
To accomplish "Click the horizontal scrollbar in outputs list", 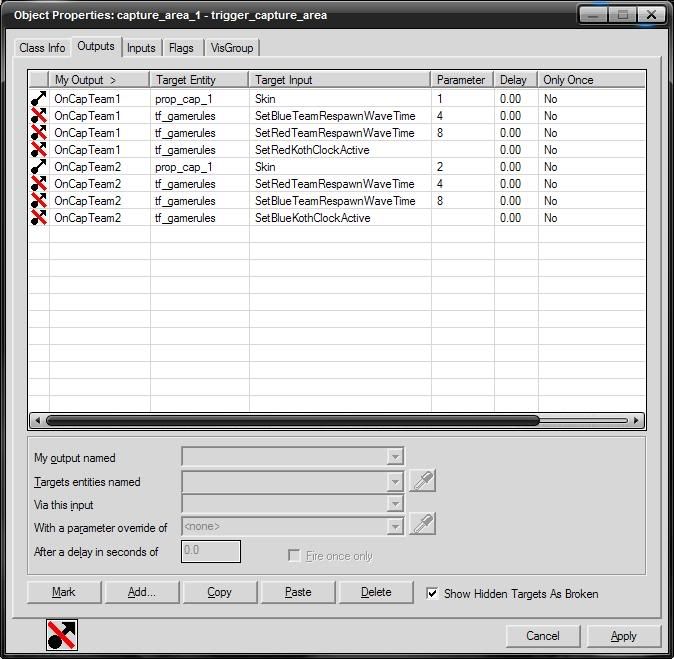I will [x=292, y=421].
